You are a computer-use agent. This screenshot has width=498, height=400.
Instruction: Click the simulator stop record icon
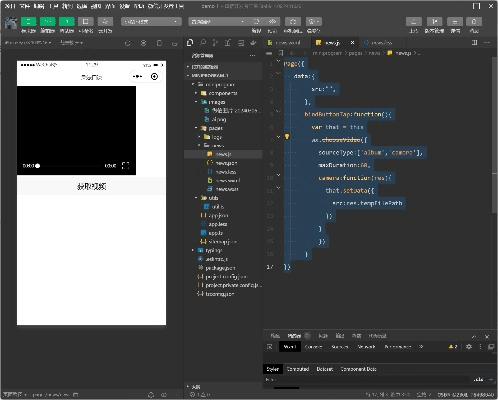click(143, 43)
